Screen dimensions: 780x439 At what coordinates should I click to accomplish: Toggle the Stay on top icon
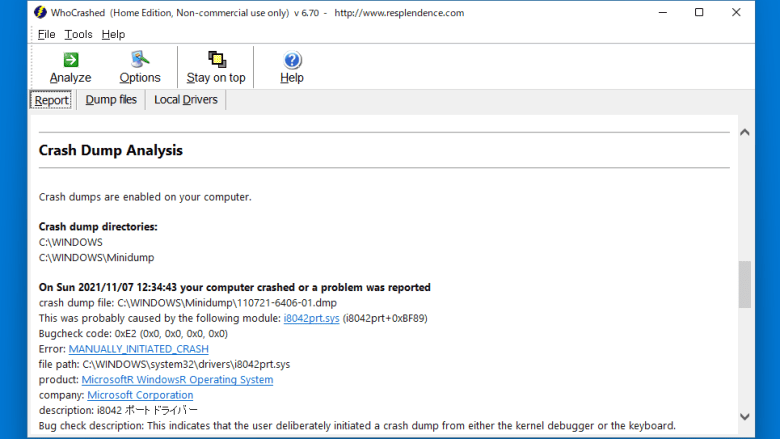(216, 59)
